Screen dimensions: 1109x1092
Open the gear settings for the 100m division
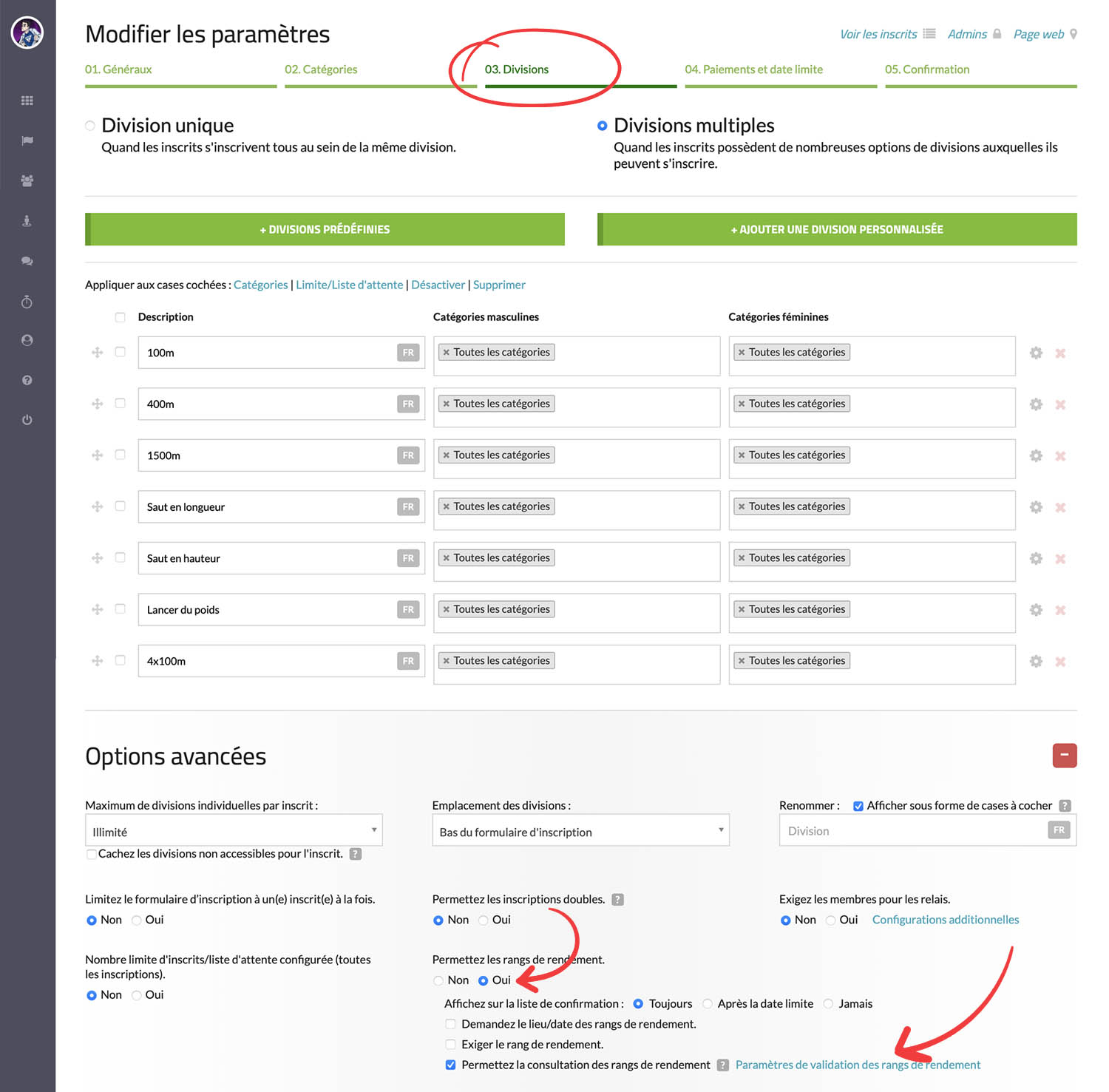[1036, 353]
